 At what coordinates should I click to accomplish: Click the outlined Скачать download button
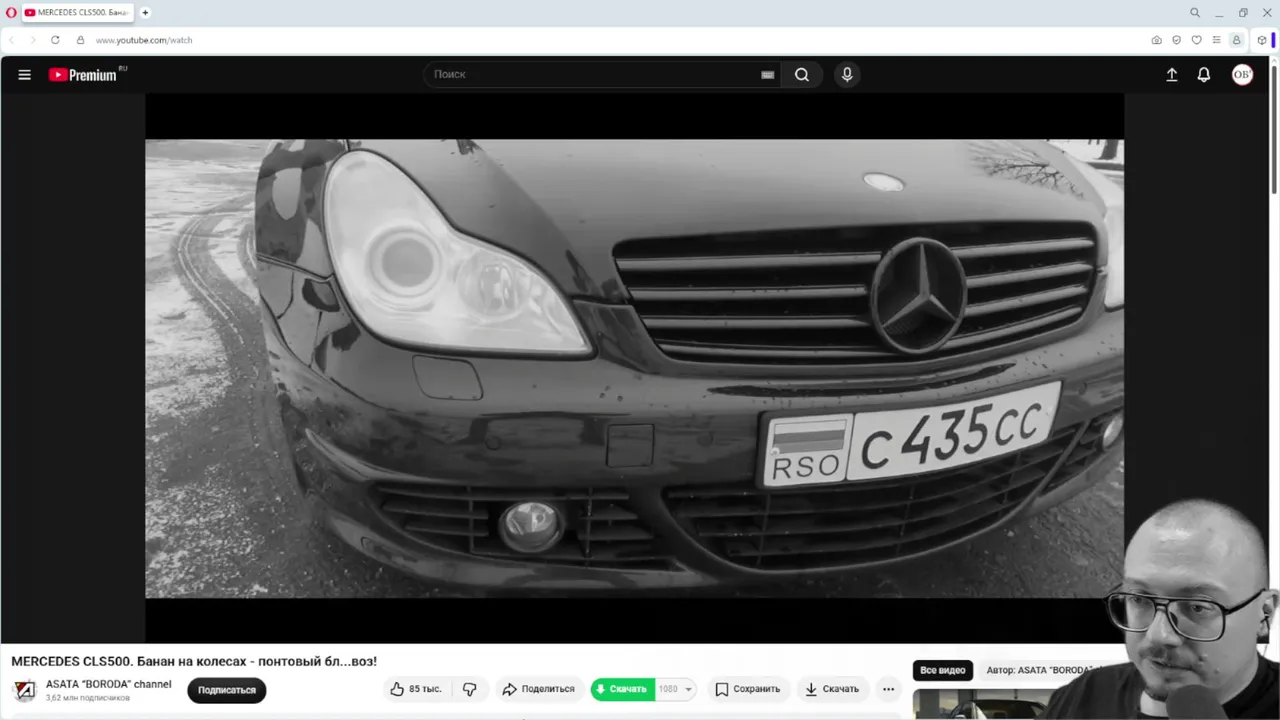click(x=832, y=689)
